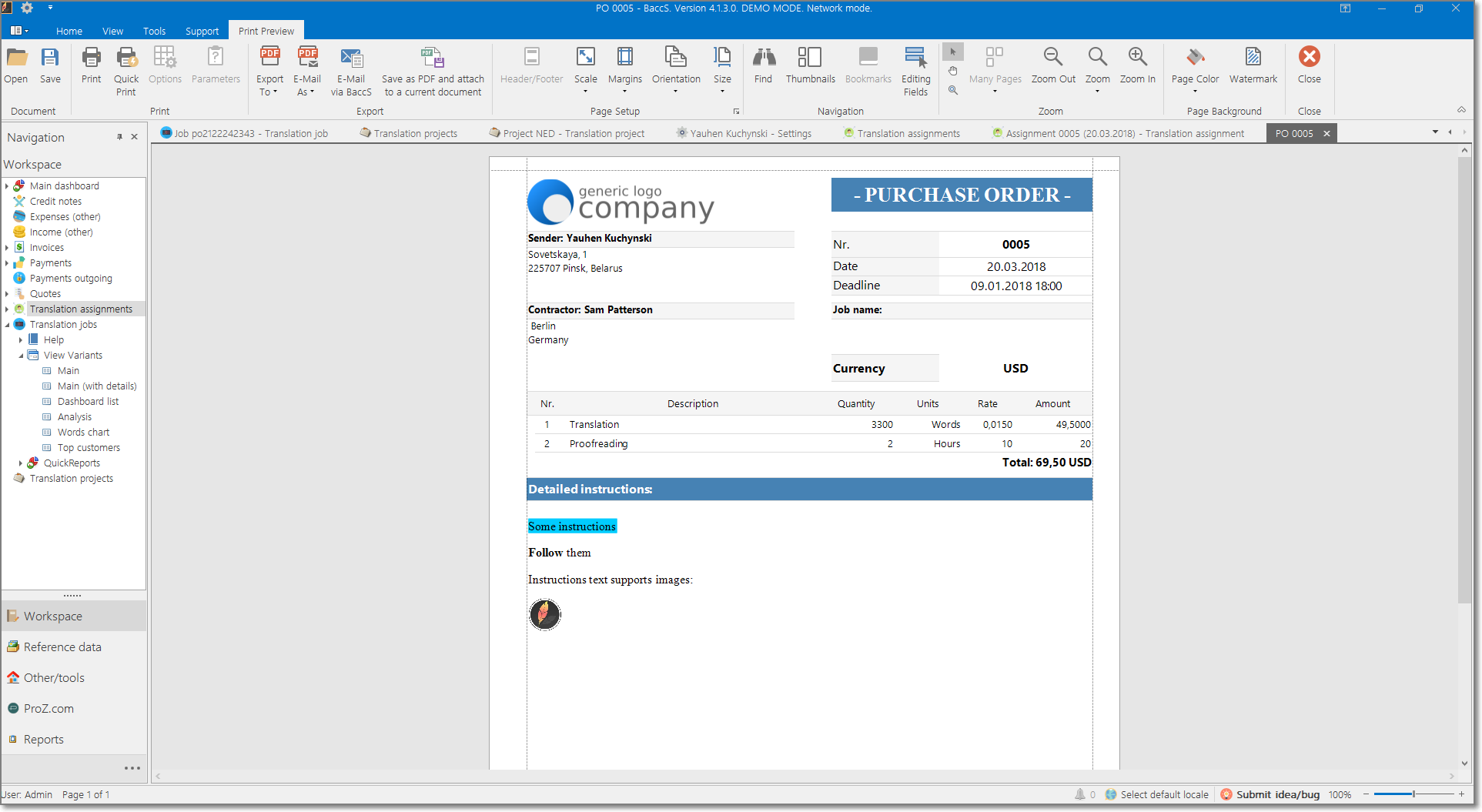Image resolution: width=1482 pixels, height=812 pixels.
Task: Open Reports navigation group
Action: pyautogui.click(x=74, y=740)
